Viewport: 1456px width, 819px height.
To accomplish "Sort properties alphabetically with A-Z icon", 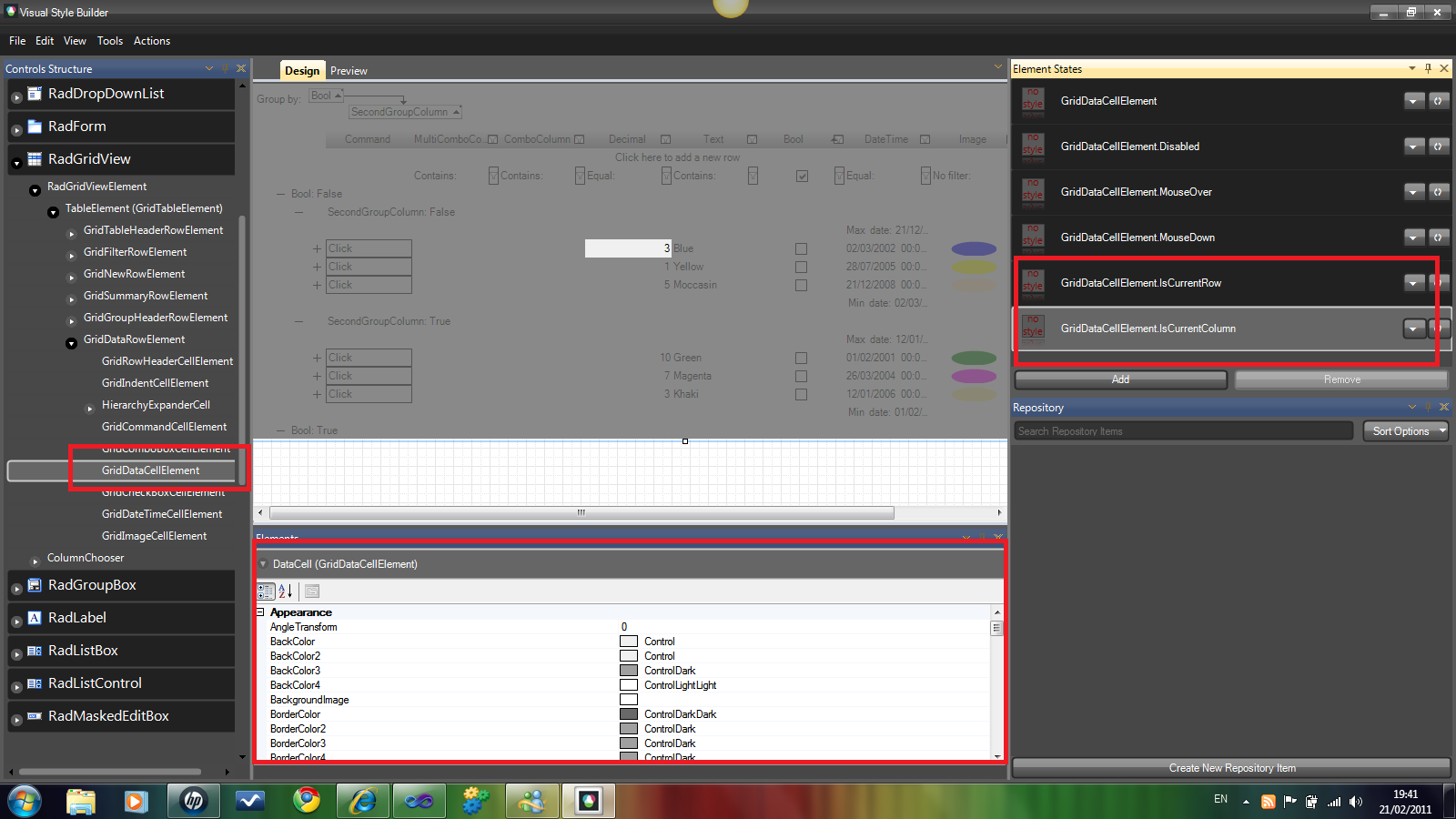I will pos(285,591).
